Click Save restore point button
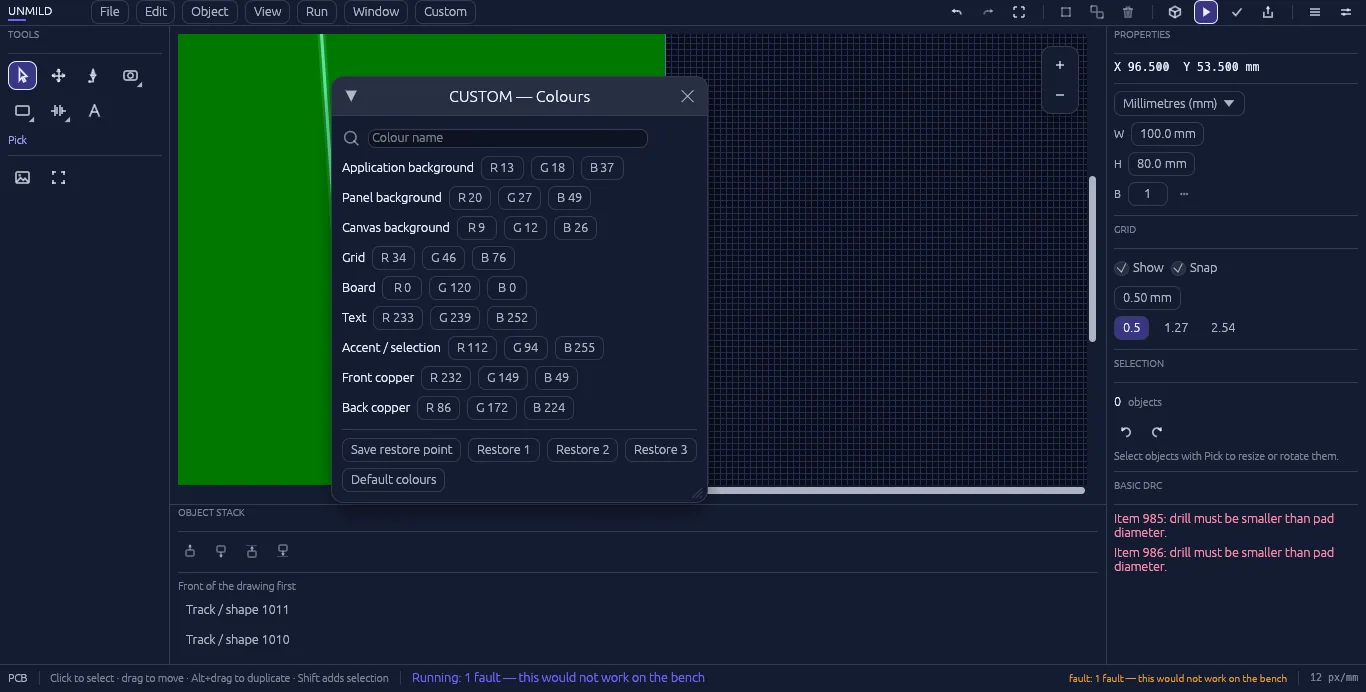 pos(401,450)
